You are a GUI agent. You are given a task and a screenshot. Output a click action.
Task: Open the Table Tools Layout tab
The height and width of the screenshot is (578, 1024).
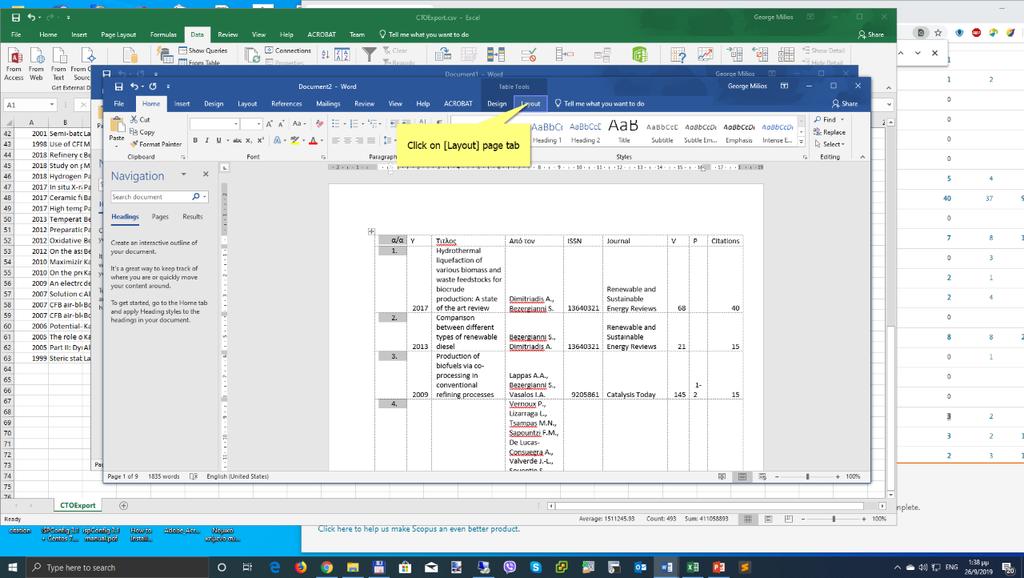pos(530,103)
